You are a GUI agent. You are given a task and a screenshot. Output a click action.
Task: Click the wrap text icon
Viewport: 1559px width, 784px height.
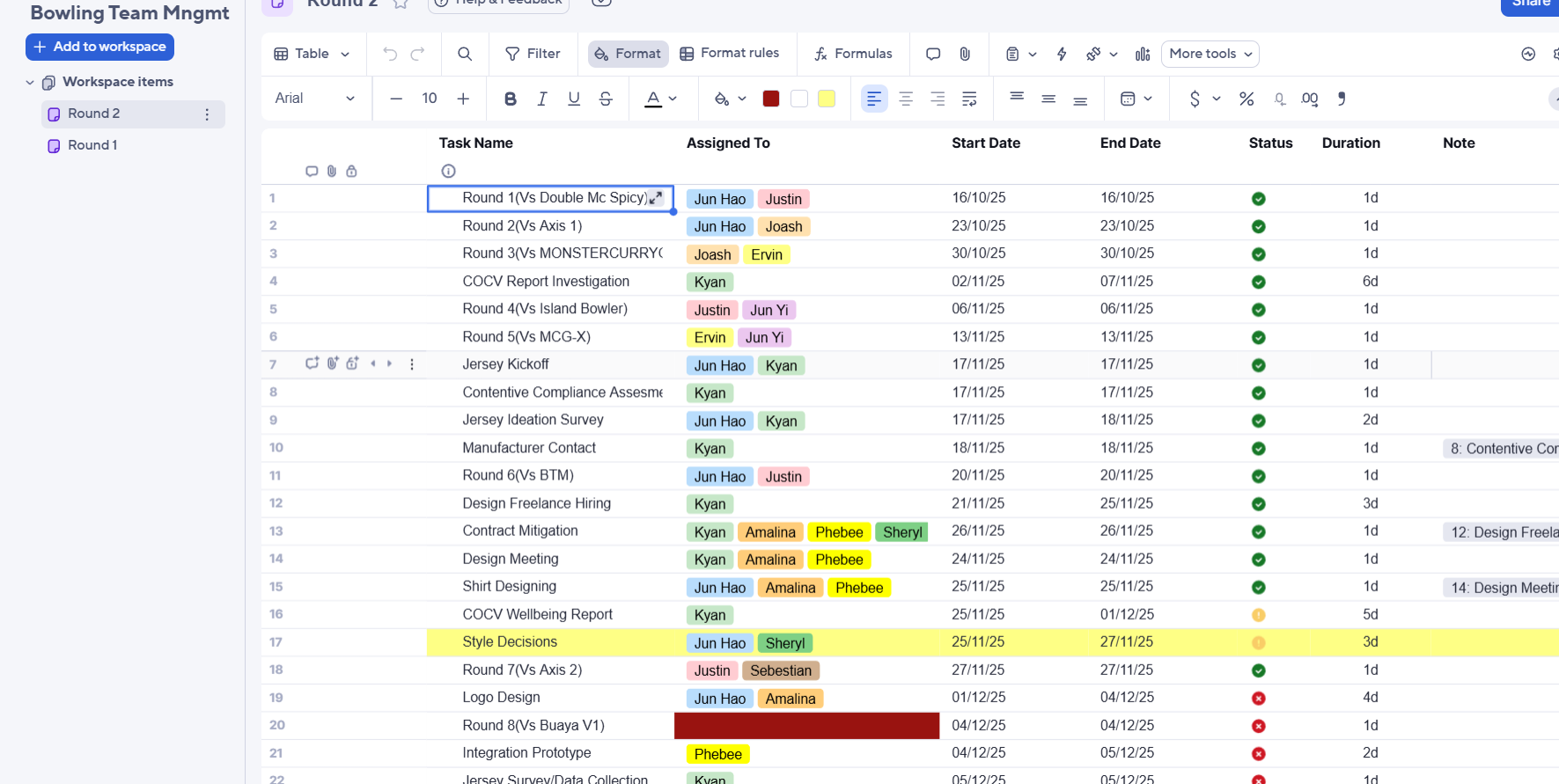(969, 99)
